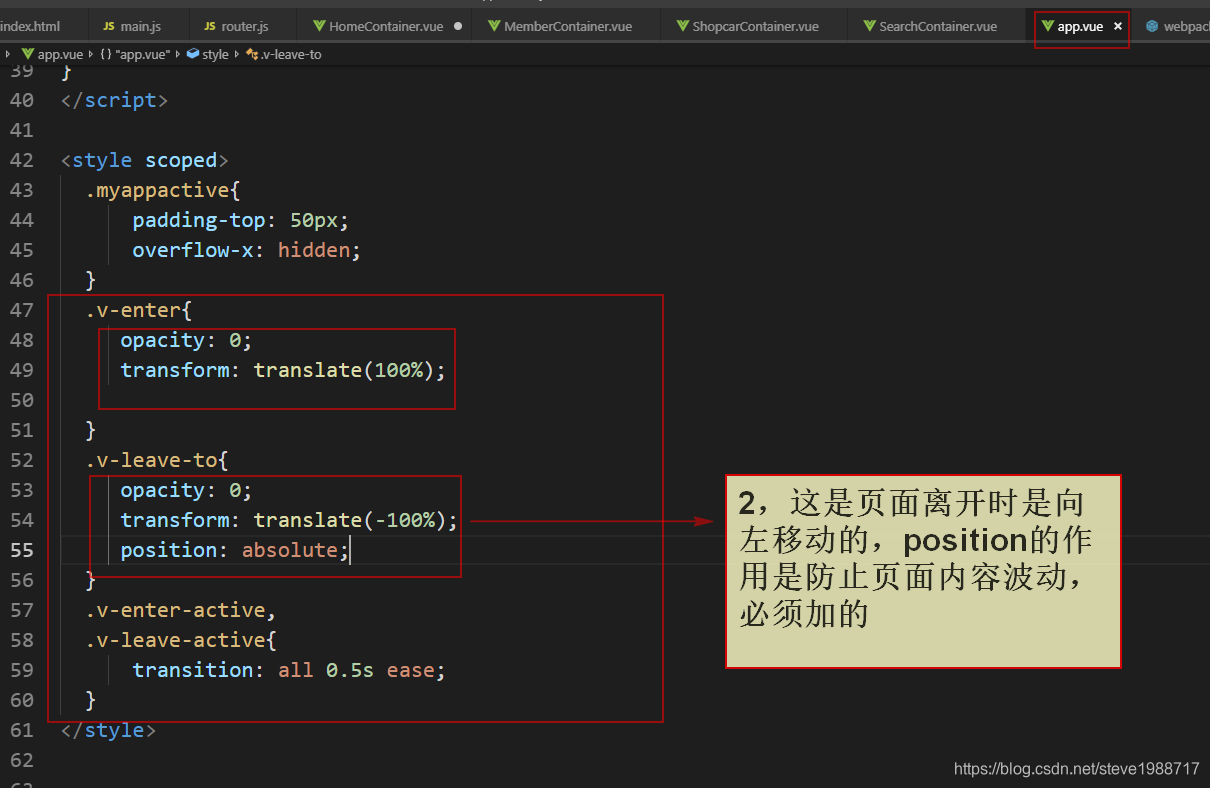The width and height of the screenshot is (1210, 788).
Task: Open the "app.vue" object breadcrumb dropdown
Action: pos(143,54)
